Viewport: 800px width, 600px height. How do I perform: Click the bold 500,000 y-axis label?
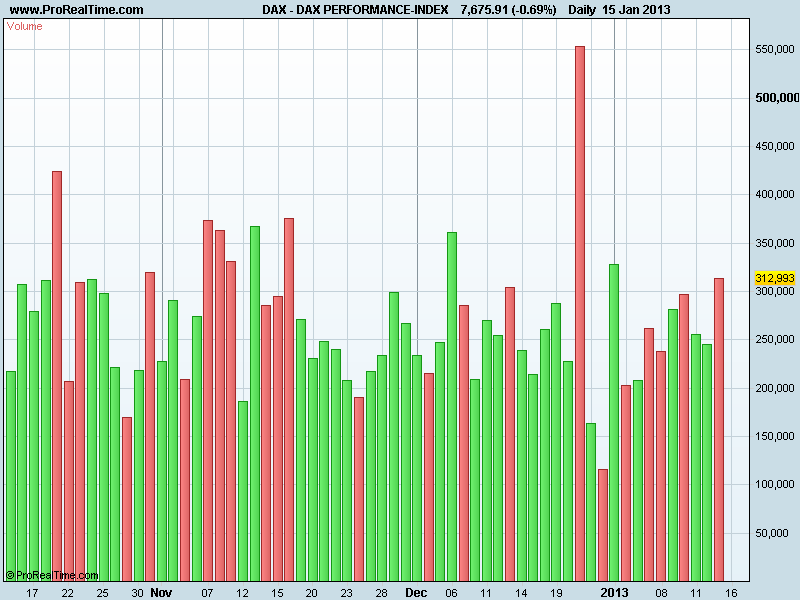(x=777, y=98)
